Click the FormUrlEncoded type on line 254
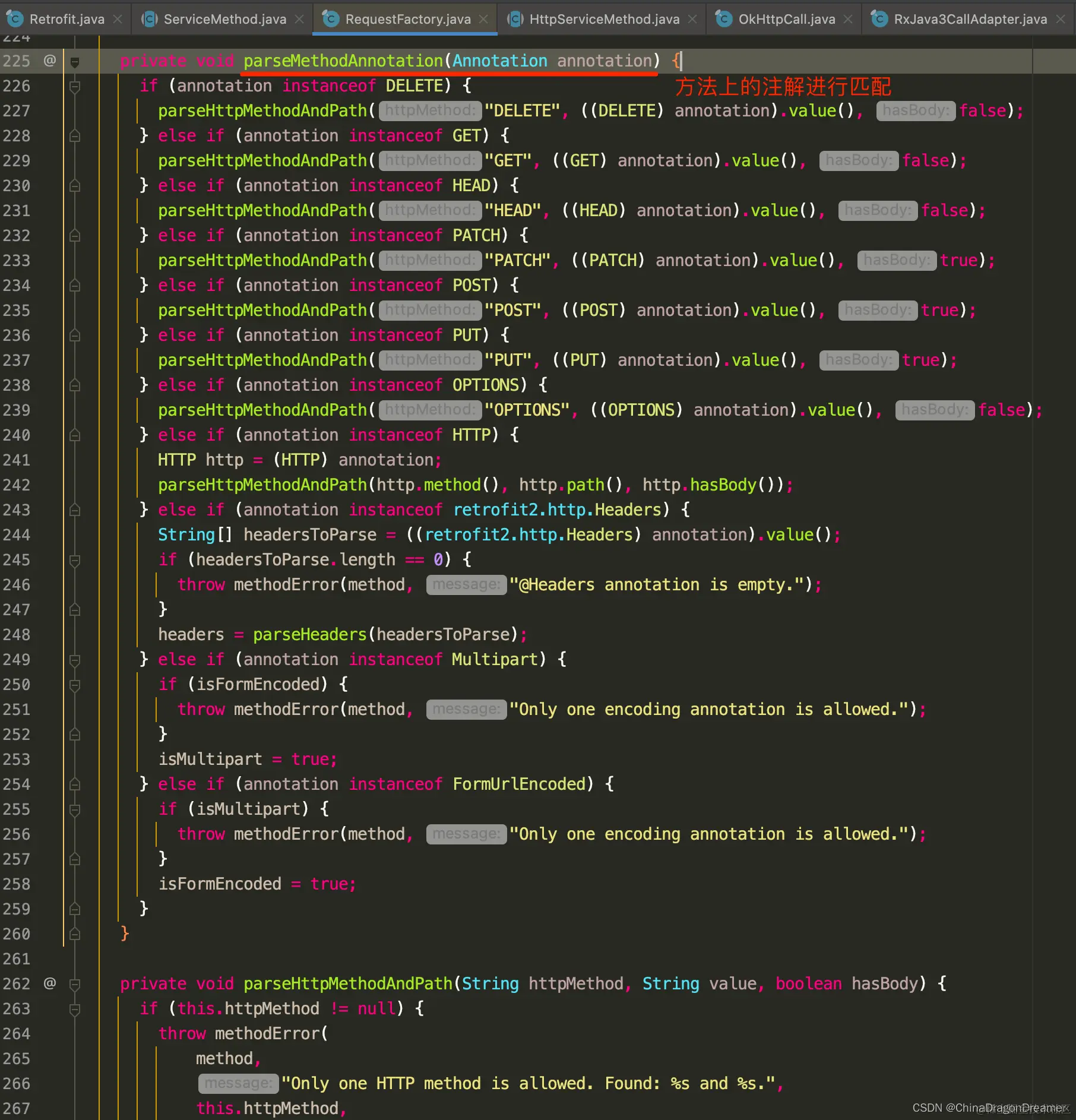This screenshot has height=1120, width=1076. click(519, 784)
